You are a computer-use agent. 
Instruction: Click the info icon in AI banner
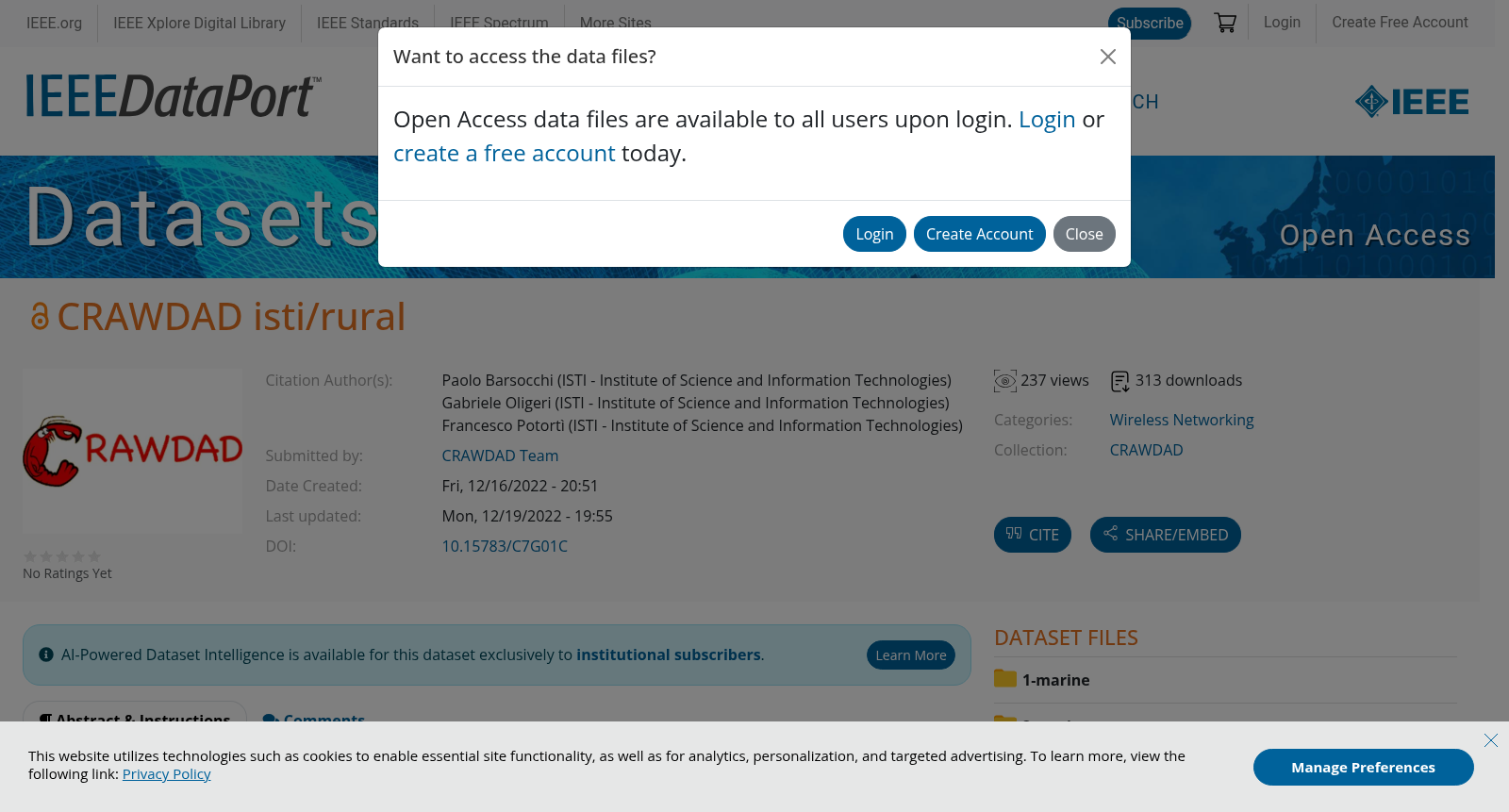46,655
